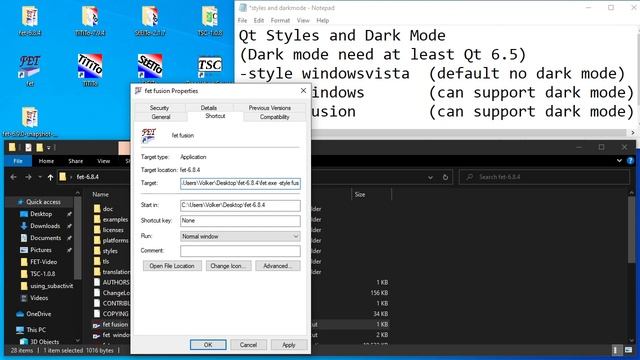Open the Help menu in Notepad
The image size is (640, 360).
click(x=322, y=20)
